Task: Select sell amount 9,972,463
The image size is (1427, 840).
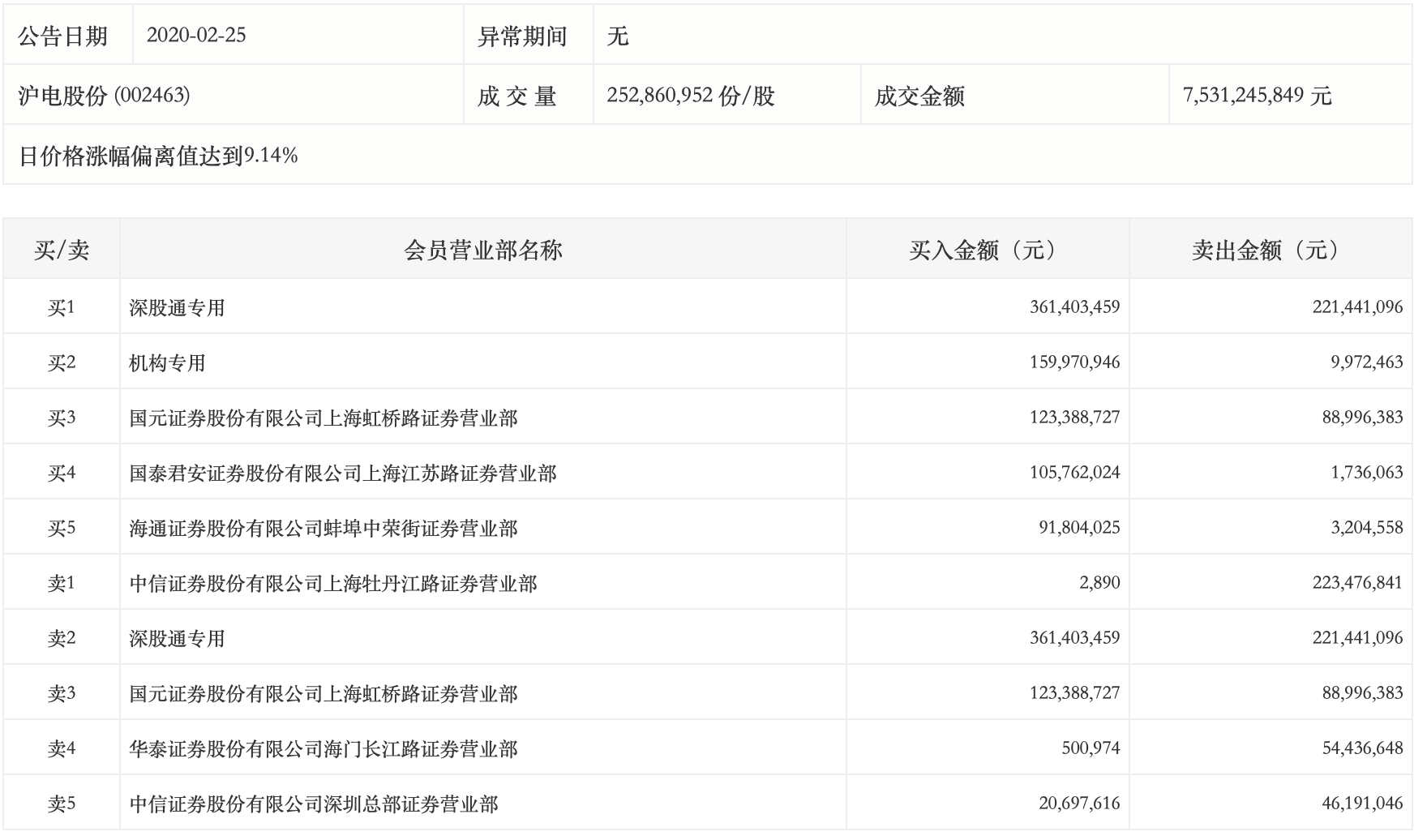Action: [x=1367, y=362]
